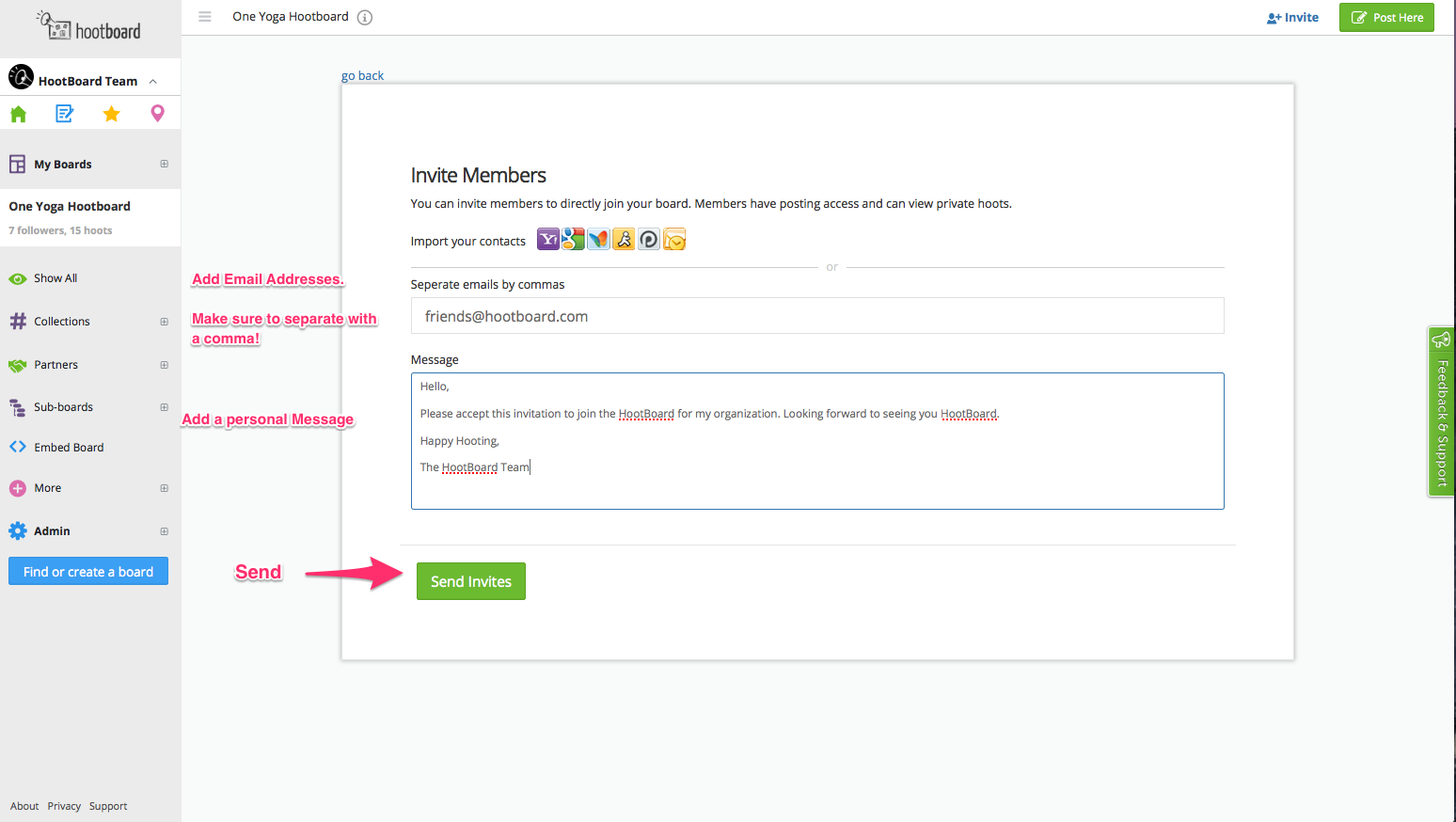Import contacts from Google
1456x822 pixels.
click(x=574, y=239)
